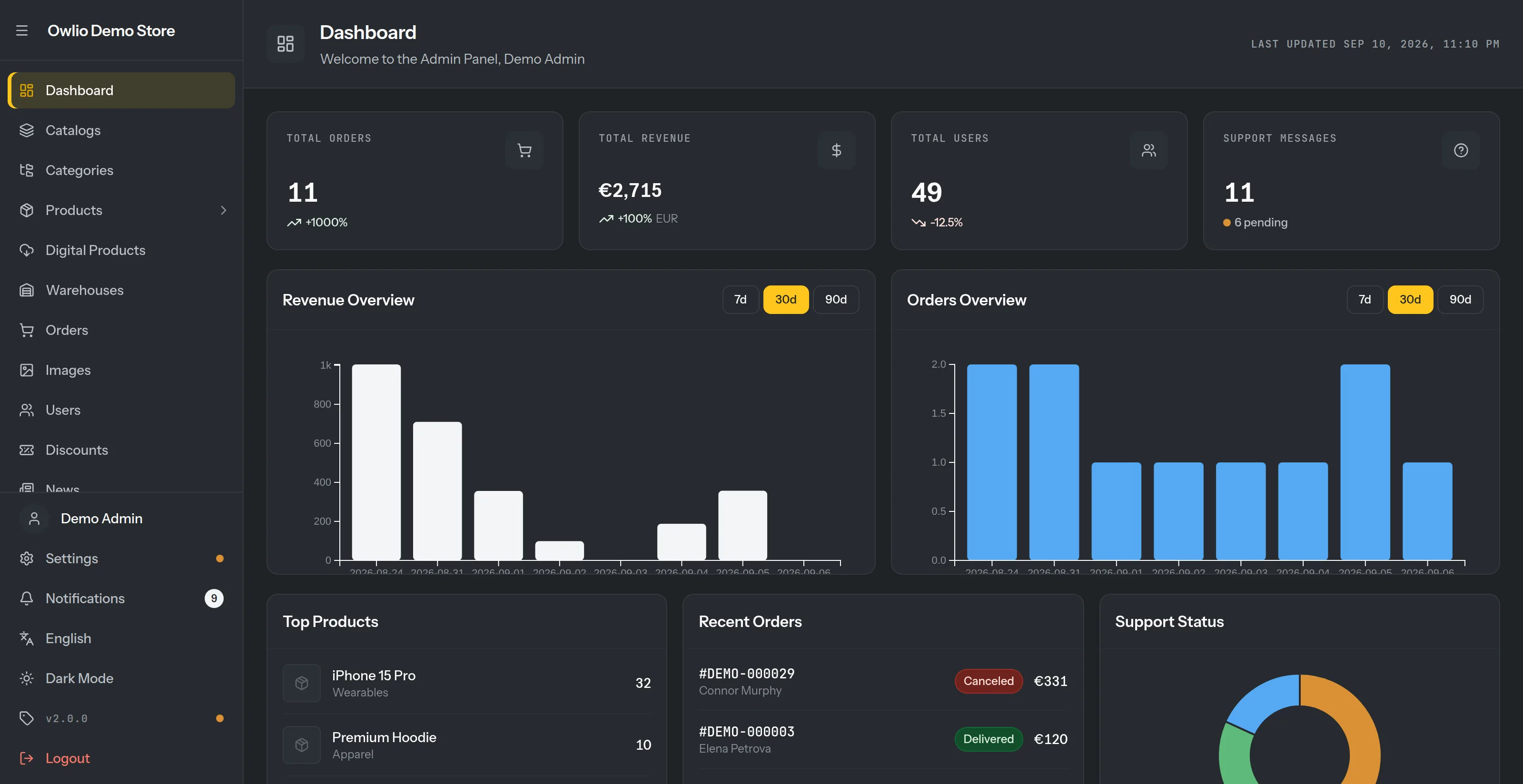Click the Digital Products cloud icon
1523x784 pixels.
[27, 251]
